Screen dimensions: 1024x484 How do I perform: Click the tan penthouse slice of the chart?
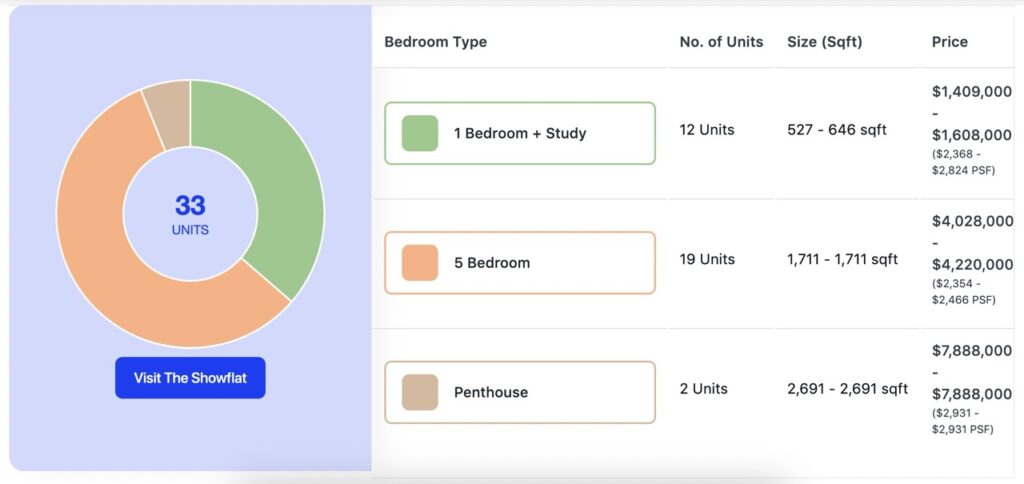[x=170, y=114]
